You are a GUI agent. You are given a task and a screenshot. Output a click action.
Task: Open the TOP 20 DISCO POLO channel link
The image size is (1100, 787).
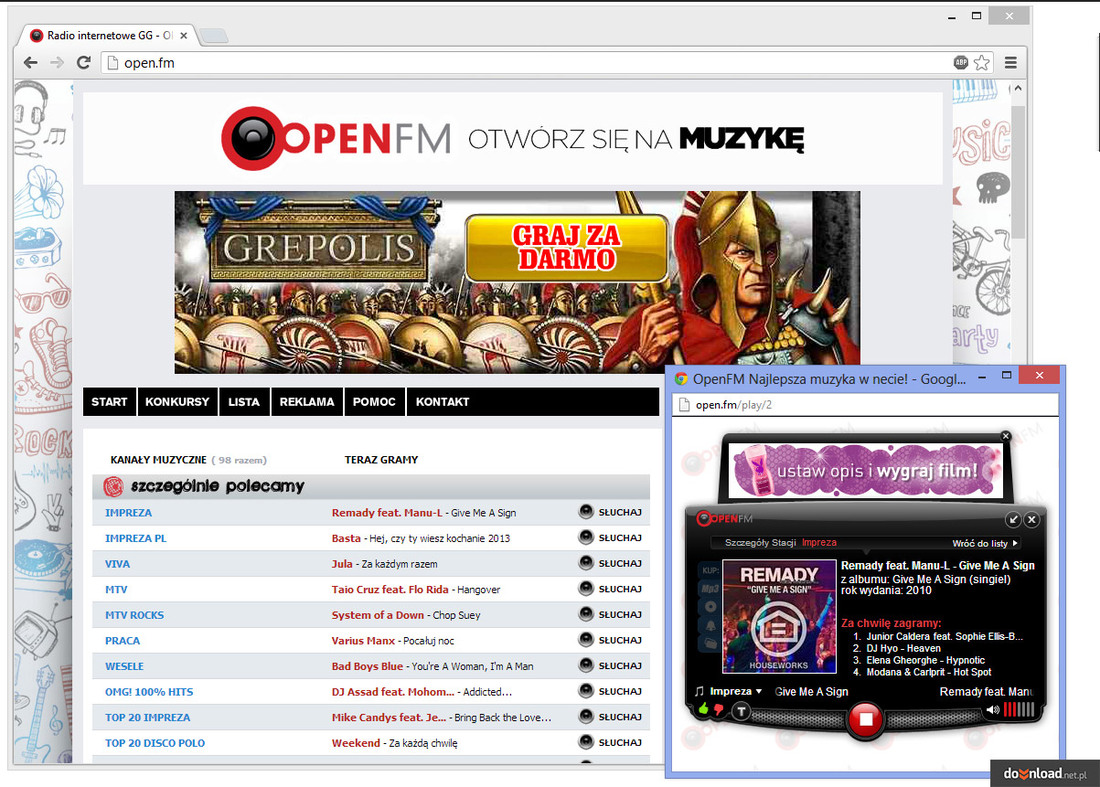pos(155,744)
